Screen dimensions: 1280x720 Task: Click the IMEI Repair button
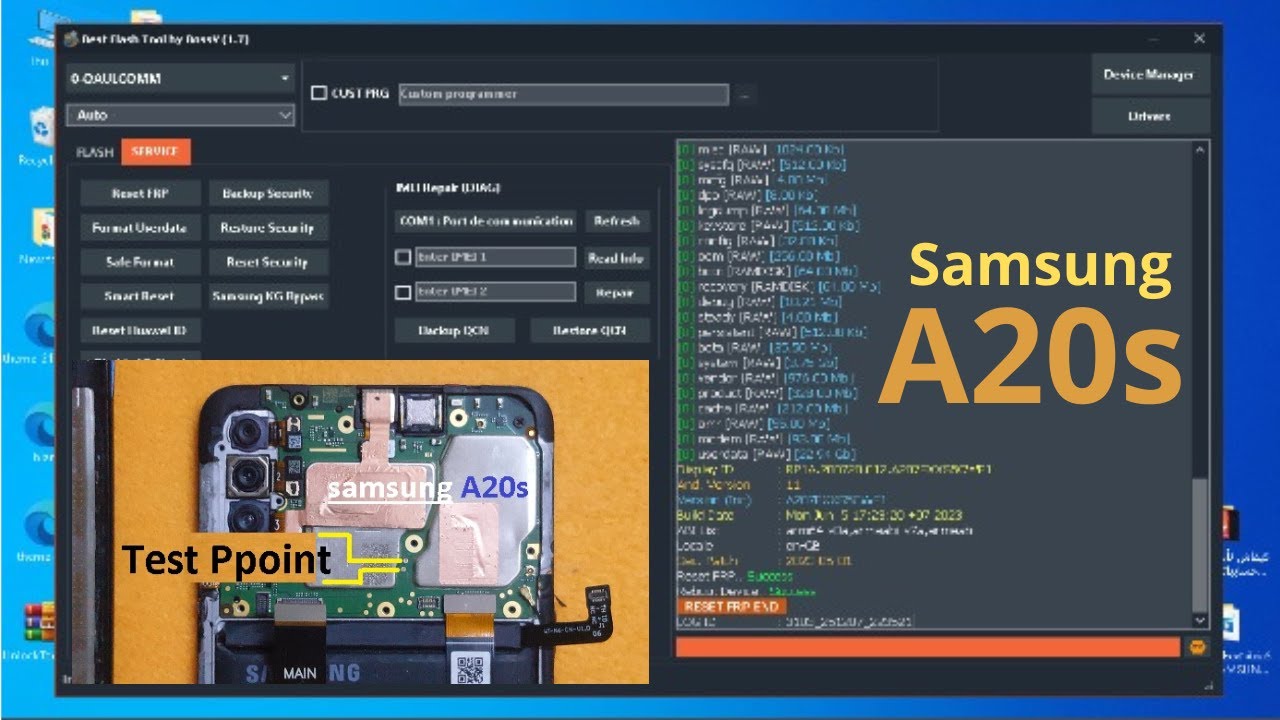point(617,293)
